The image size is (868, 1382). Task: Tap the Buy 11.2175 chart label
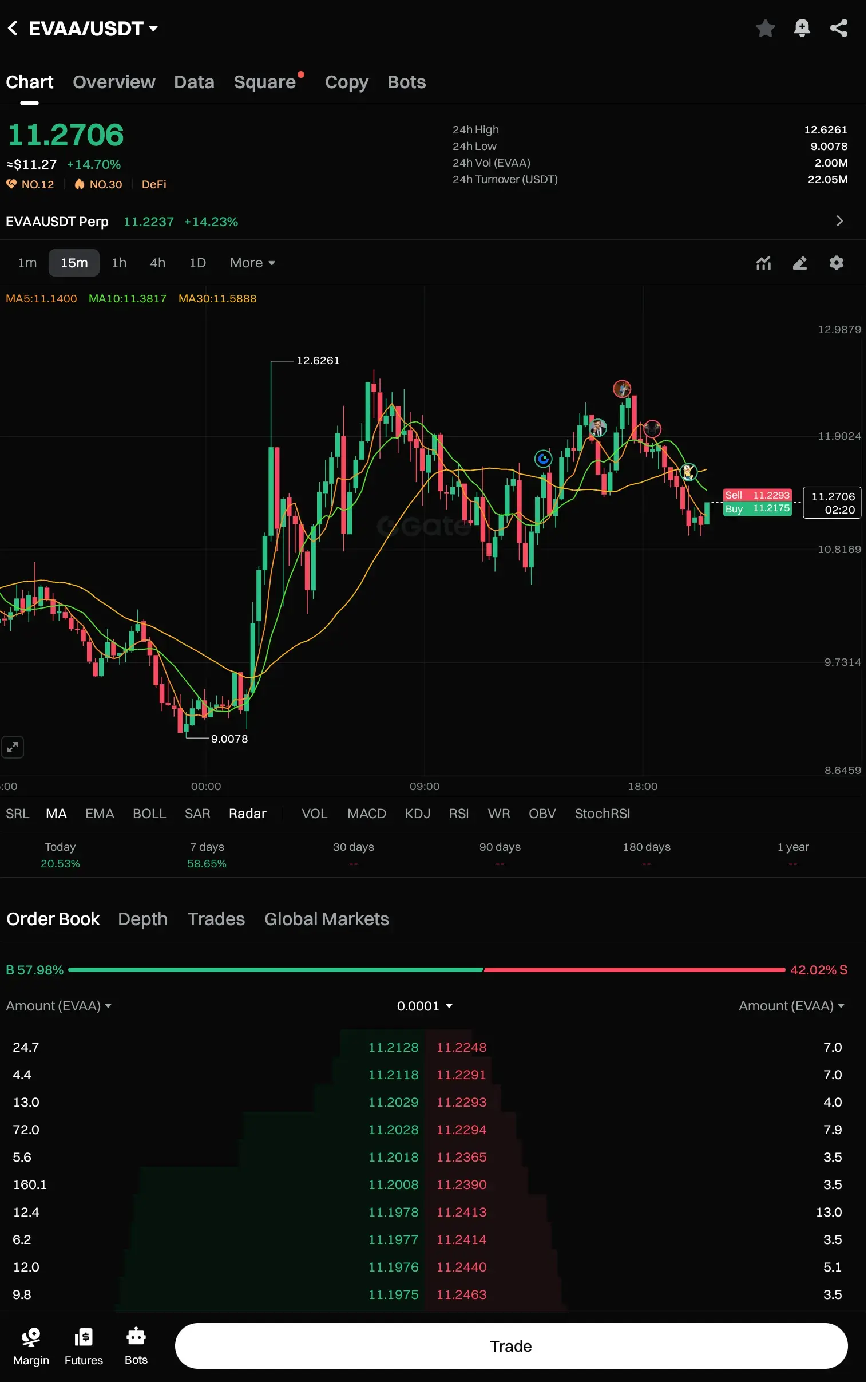[757, 508]
